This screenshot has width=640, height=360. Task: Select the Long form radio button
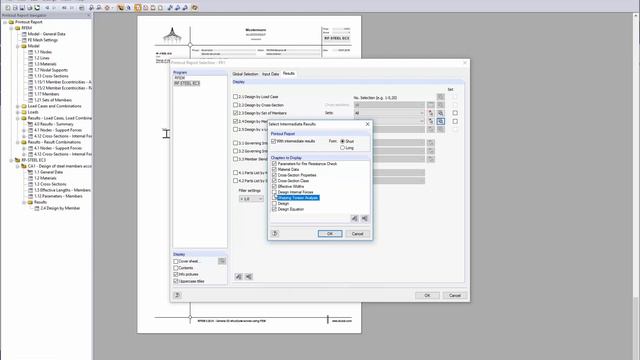[342, 148]
